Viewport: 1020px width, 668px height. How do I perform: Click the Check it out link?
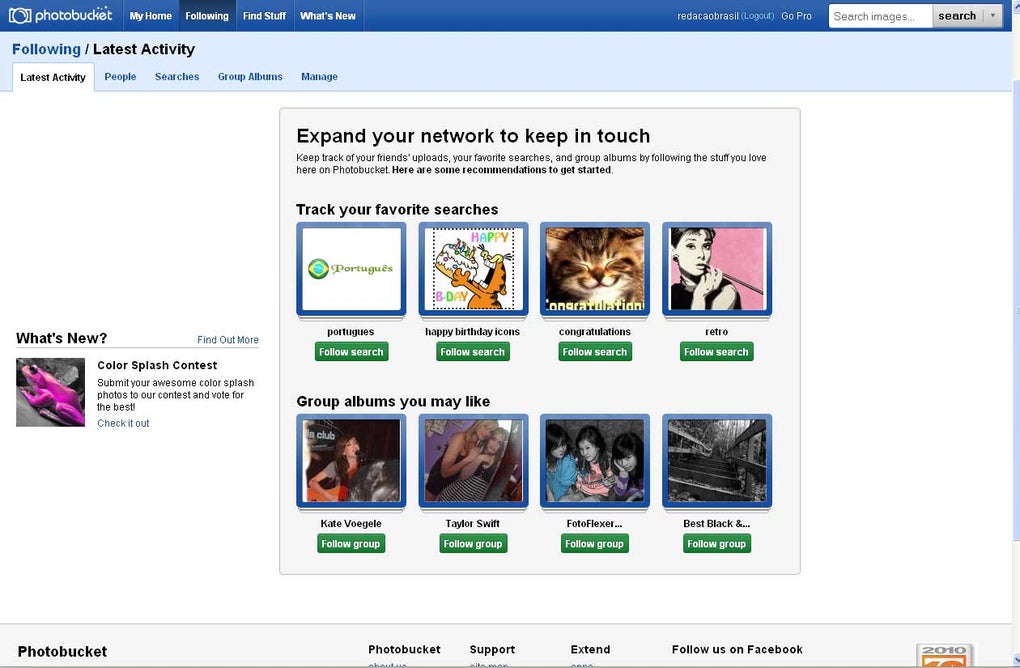pos(123,423)
